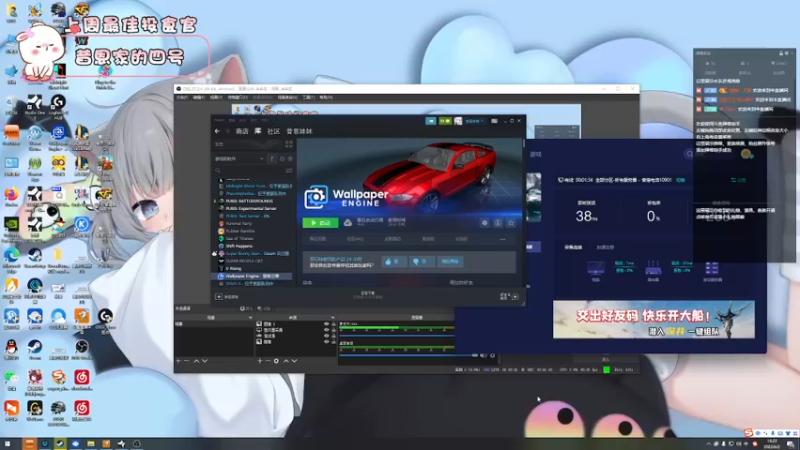Click the thumbs down button in Steam
The height and width of the screenshot is (450, 800).
coord(421,261)
